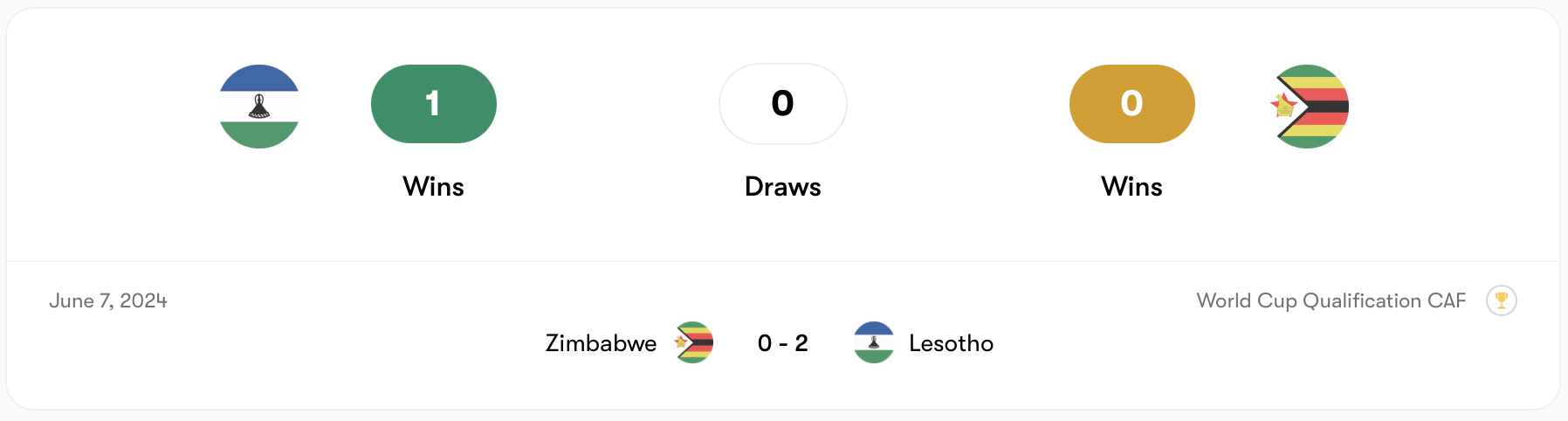Click the June 7, 2024 match date
Screen dimensions: 1568x421
pyautogui.click(x=108, y=301)
